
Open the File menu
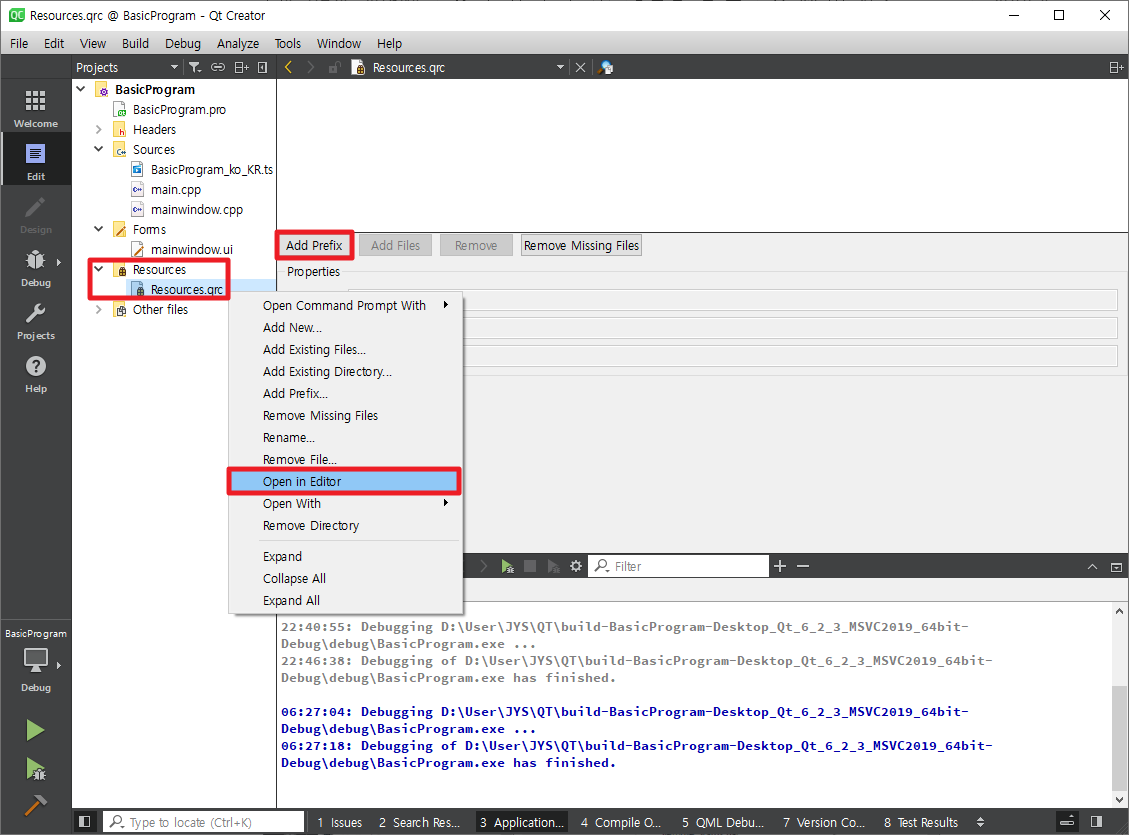pyautogui.click(x=19, y=43)
